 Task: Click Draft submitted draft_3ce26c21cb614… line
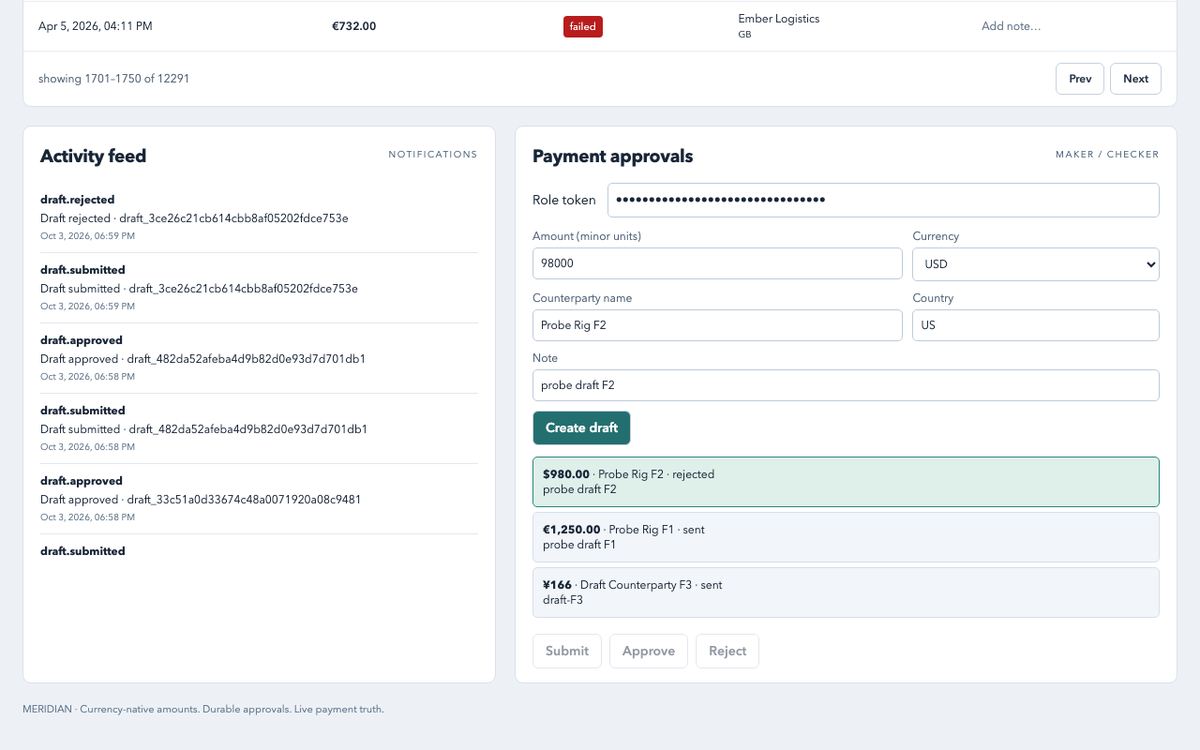[199, 288]
